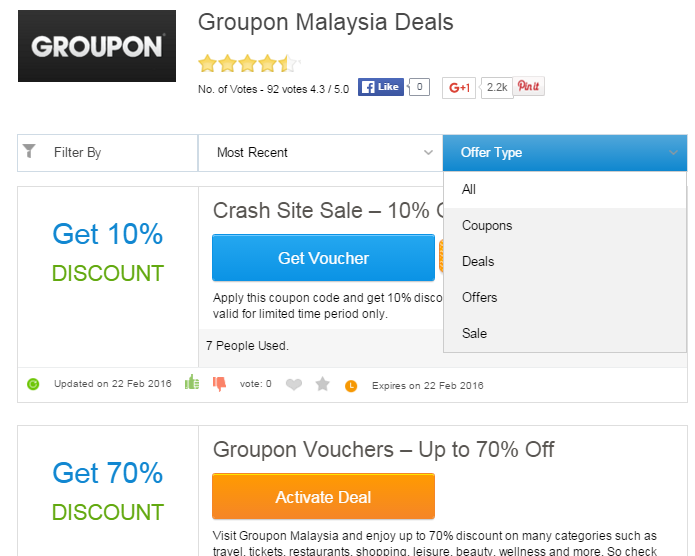Click the Groupon logo image

(97, 46)
